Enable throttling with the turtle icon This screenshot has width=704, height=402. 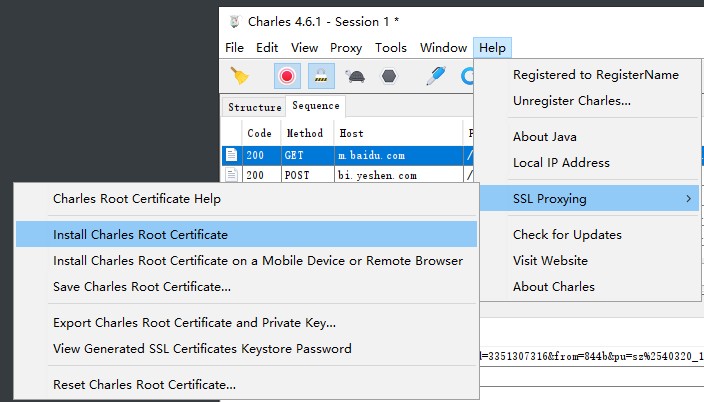point(354,76)
